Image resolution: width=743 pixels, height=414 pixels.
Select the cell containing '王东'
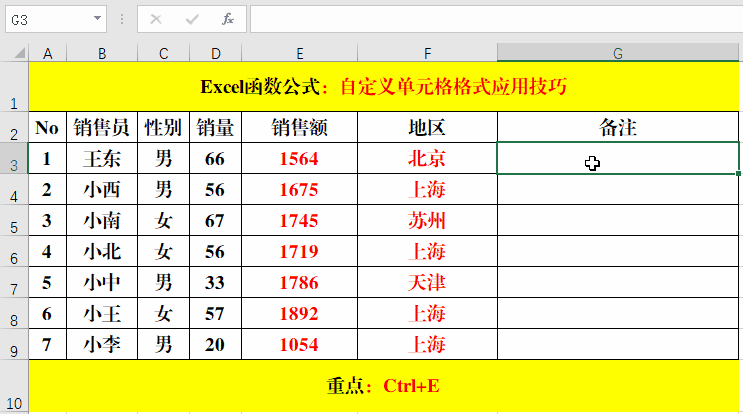pyautogui.click(x=102, y=158)
